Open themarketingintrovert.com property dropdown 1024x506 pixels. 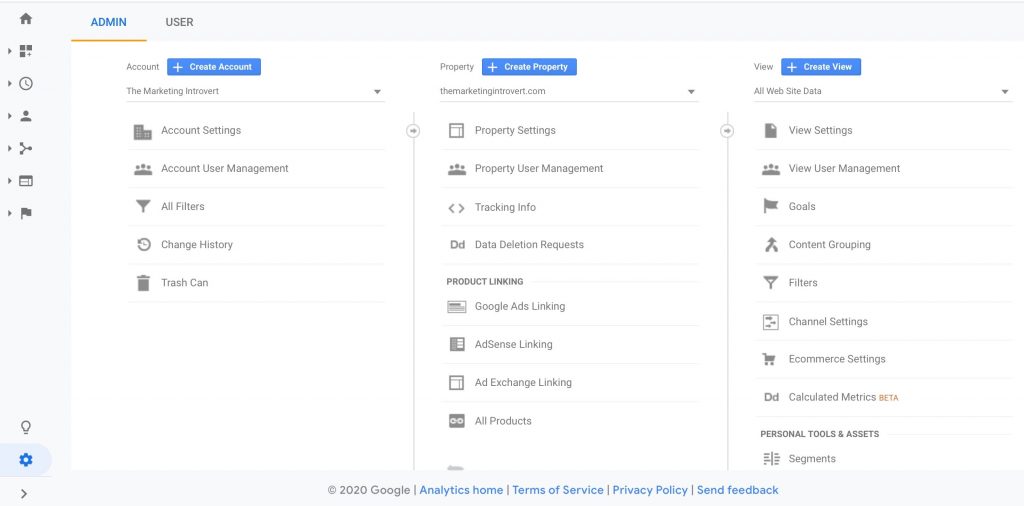coord(569,91)
